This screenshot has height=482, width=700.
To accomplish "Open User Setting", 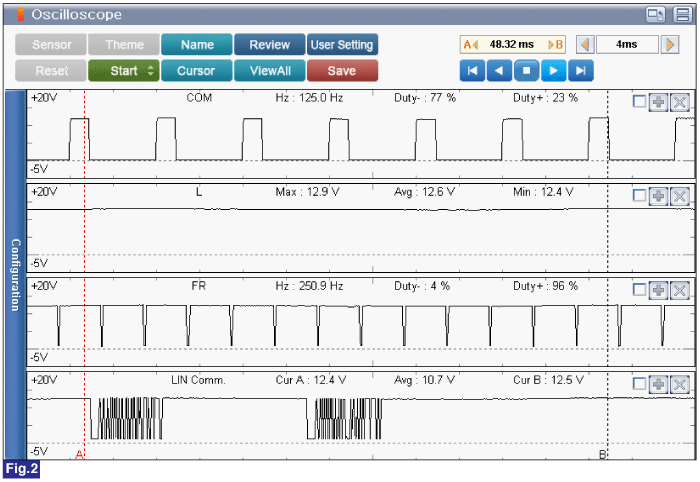I will pyautogui.click(x=342, y=45).
